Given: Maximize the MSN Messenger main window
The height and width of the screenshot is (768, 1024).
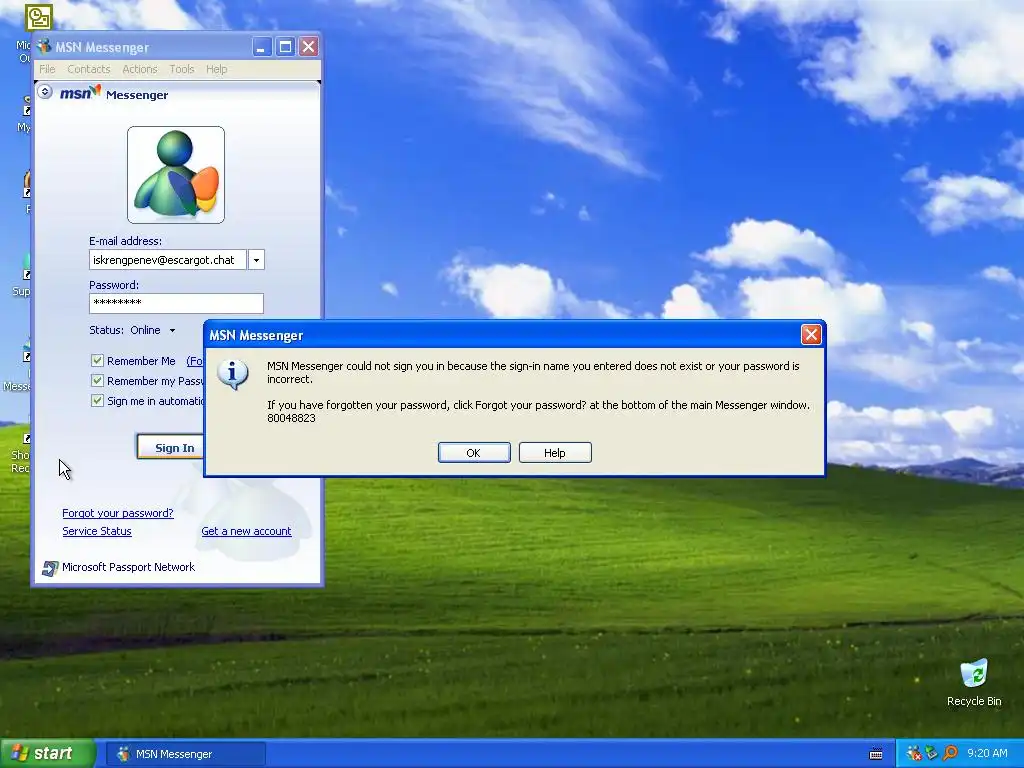Looking at the screenshot, I should point(285,47).
